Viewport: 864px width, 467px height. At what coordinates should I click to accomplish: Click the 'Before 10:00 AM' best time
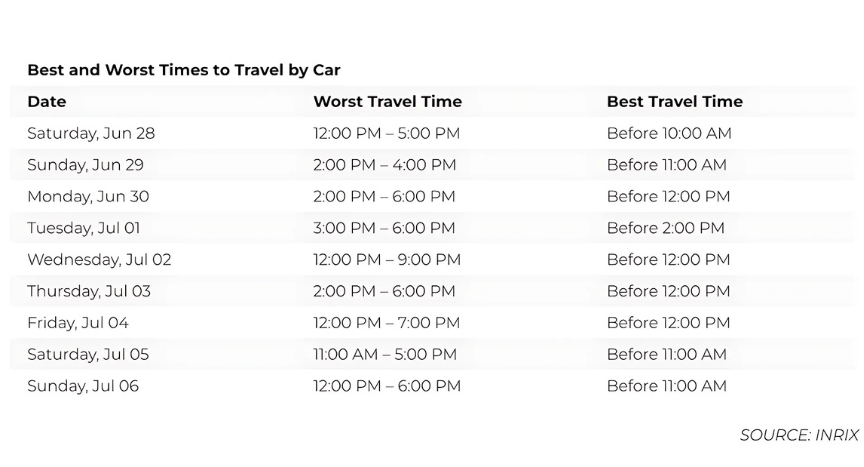coord(669,133)
